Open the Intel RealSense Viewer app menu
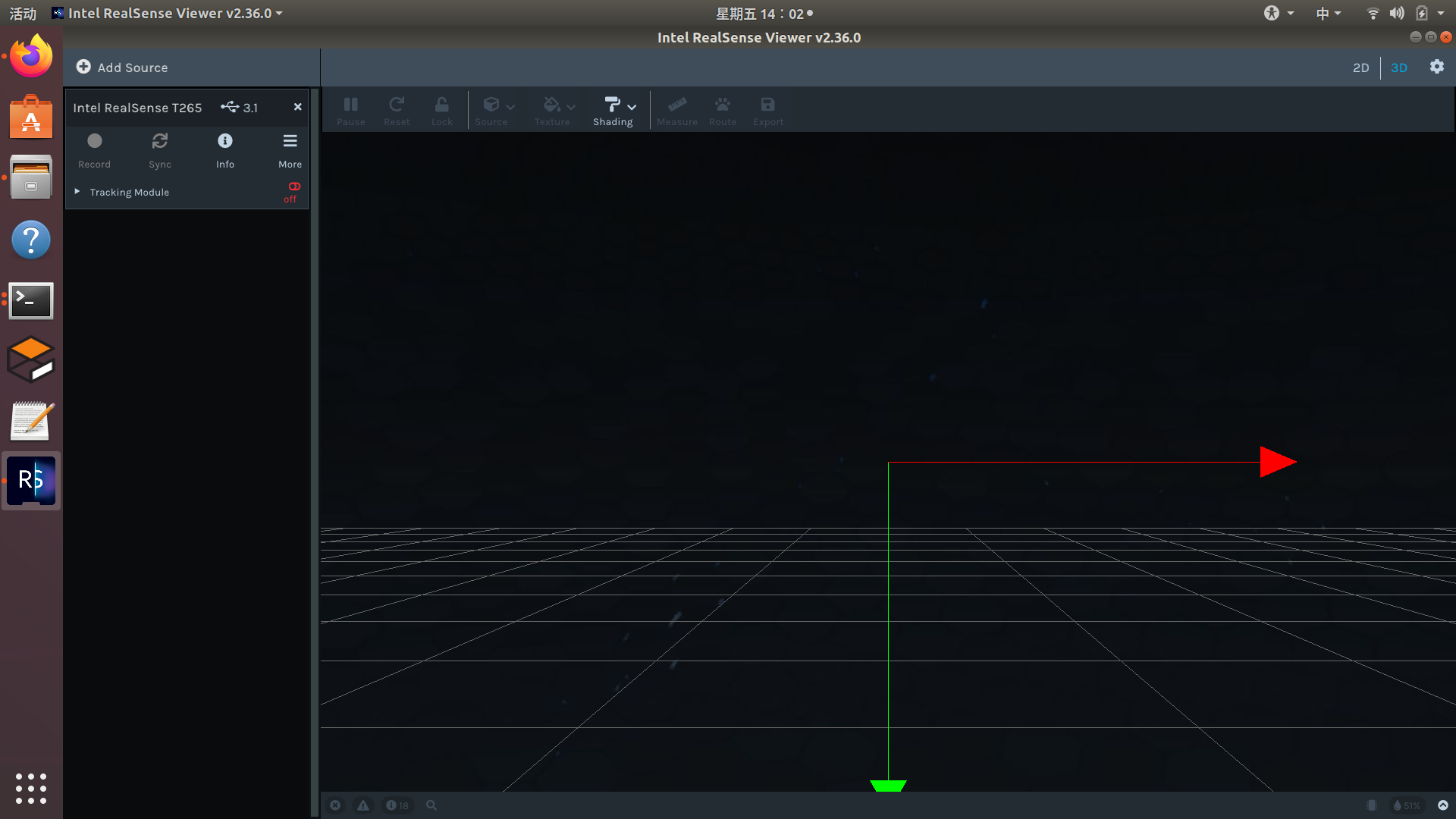Image resolution: width=1456 pixels, height=819 pixels. point(167,13)
